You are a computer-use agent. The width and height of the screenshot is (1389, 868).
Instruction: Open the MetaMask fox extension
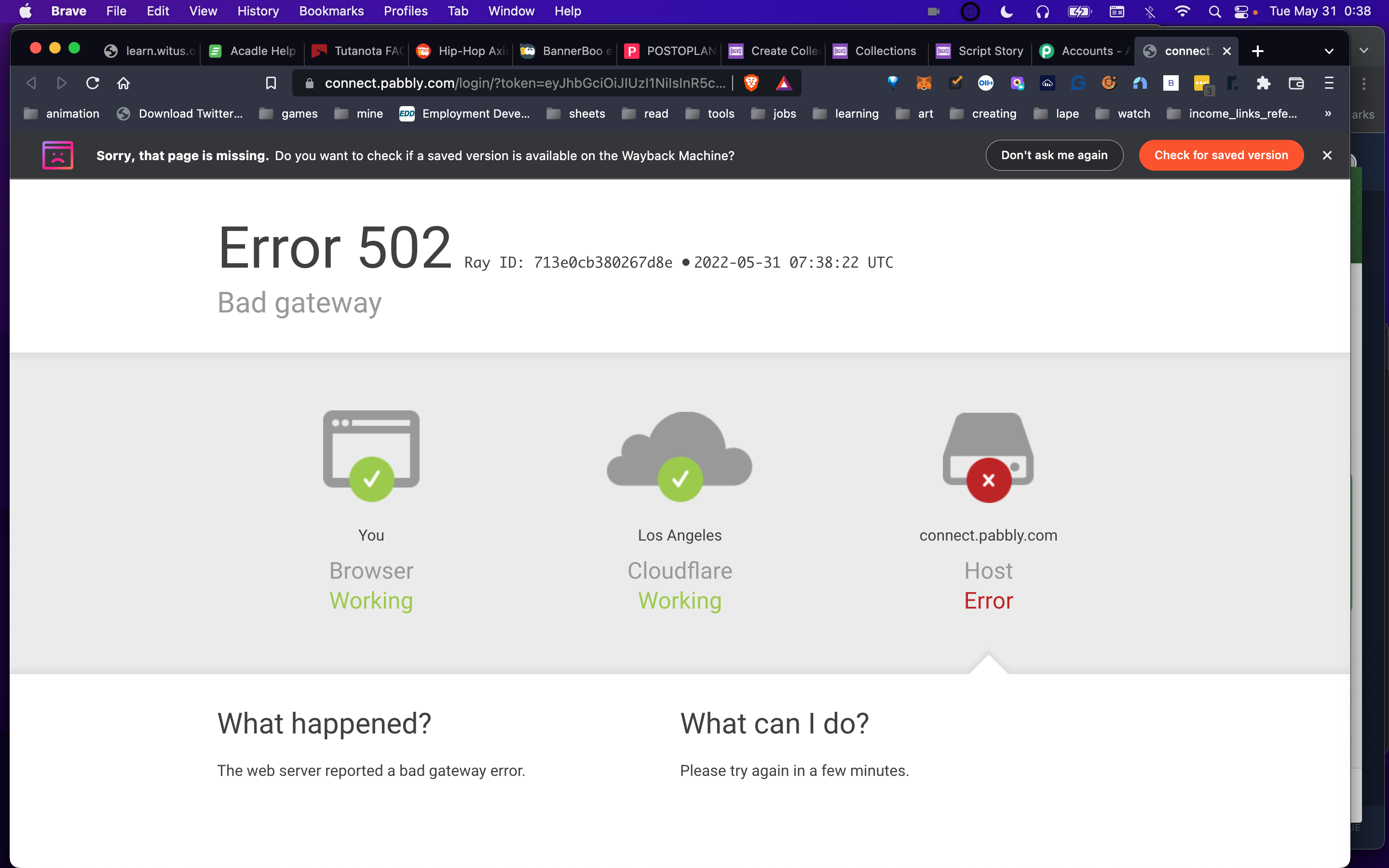[x=924, y=83]
